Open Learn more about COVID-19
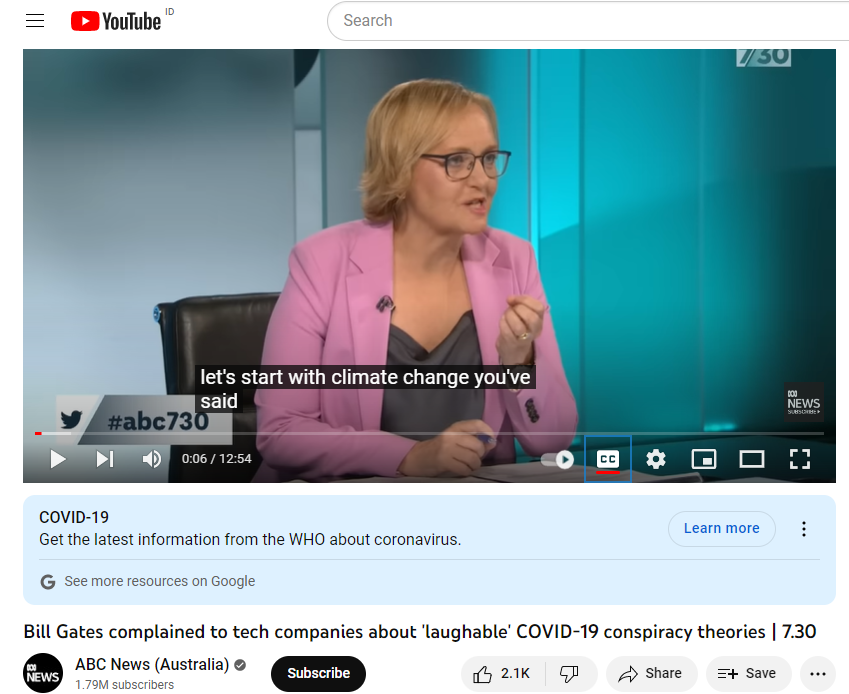 coord(721,528)
